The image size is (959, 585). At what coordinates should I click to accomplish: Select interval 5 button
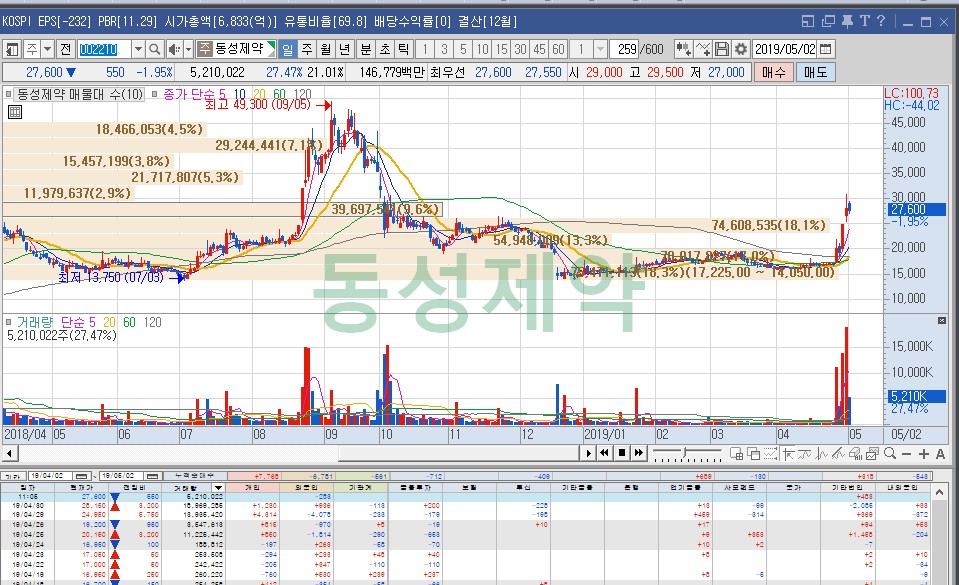[464, 49]
